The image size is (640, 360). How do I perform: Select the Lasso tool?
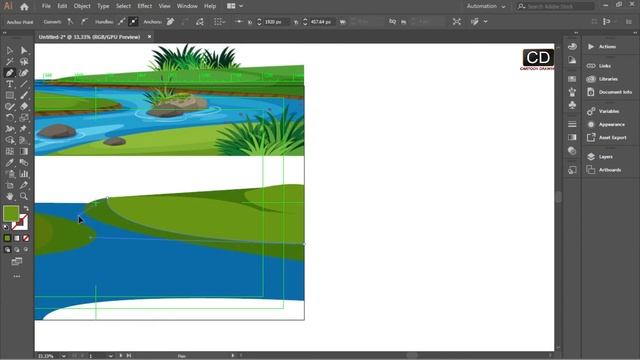pyautogui.click(x=24, y=62)
